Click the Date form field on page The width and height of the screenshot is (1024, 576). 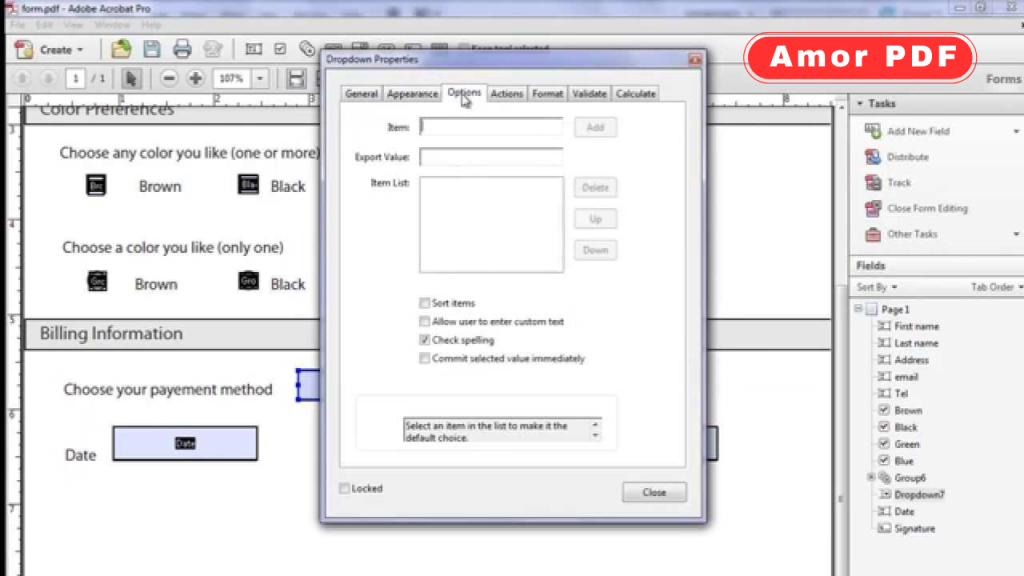pyautogui.click(x=185, y=443)
